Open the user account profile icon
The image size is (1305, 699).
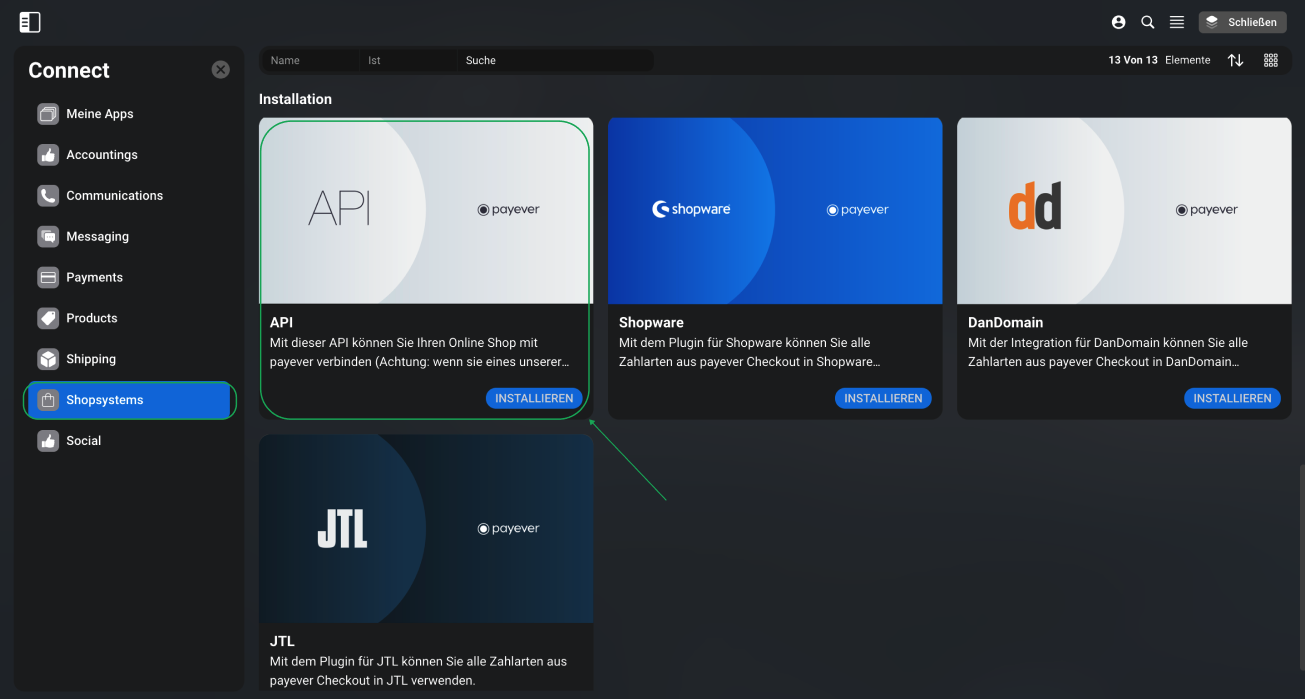point(1118,22)
